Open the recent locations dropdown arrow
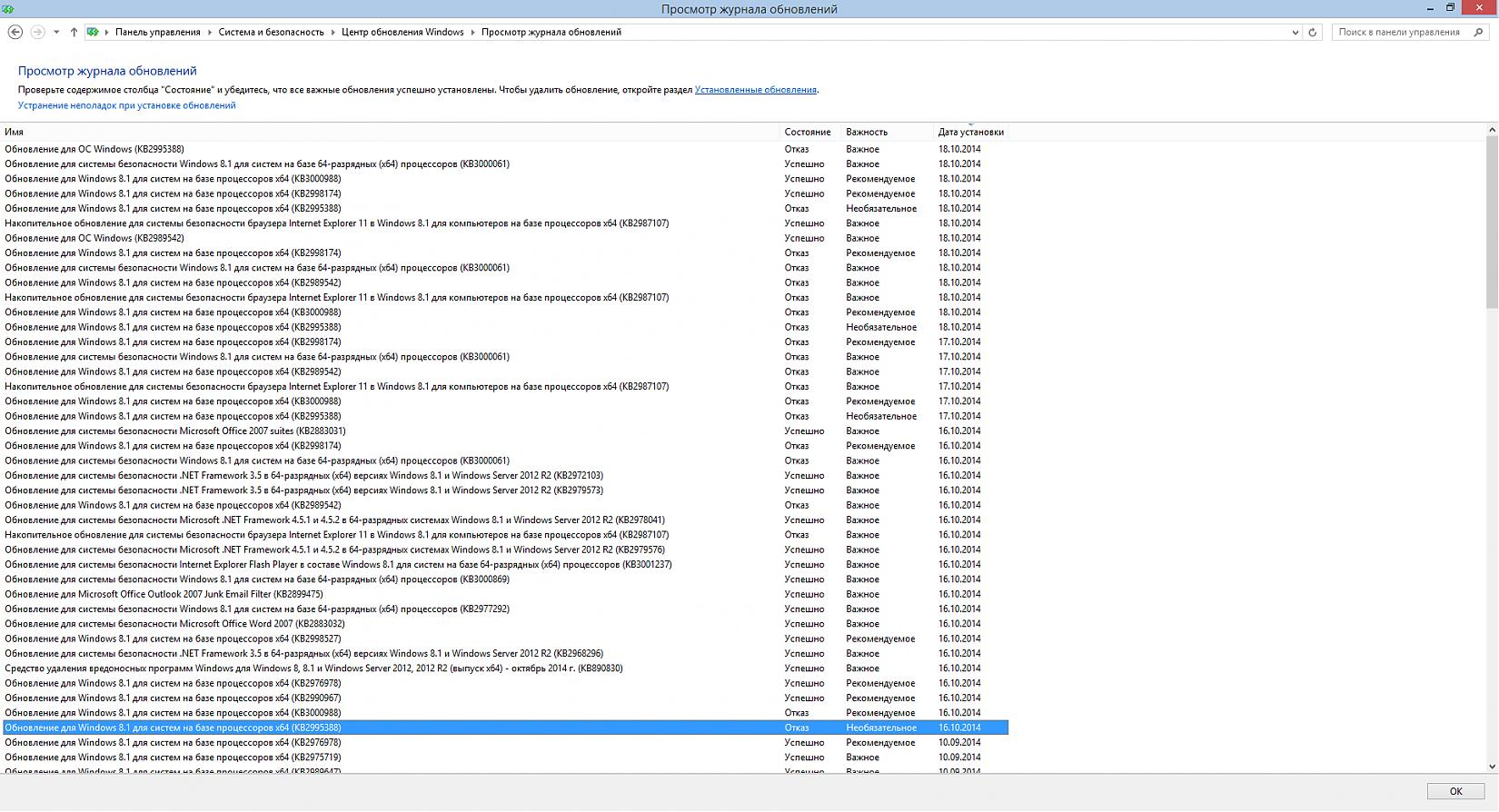1499x812 pixels. (56, 32)
